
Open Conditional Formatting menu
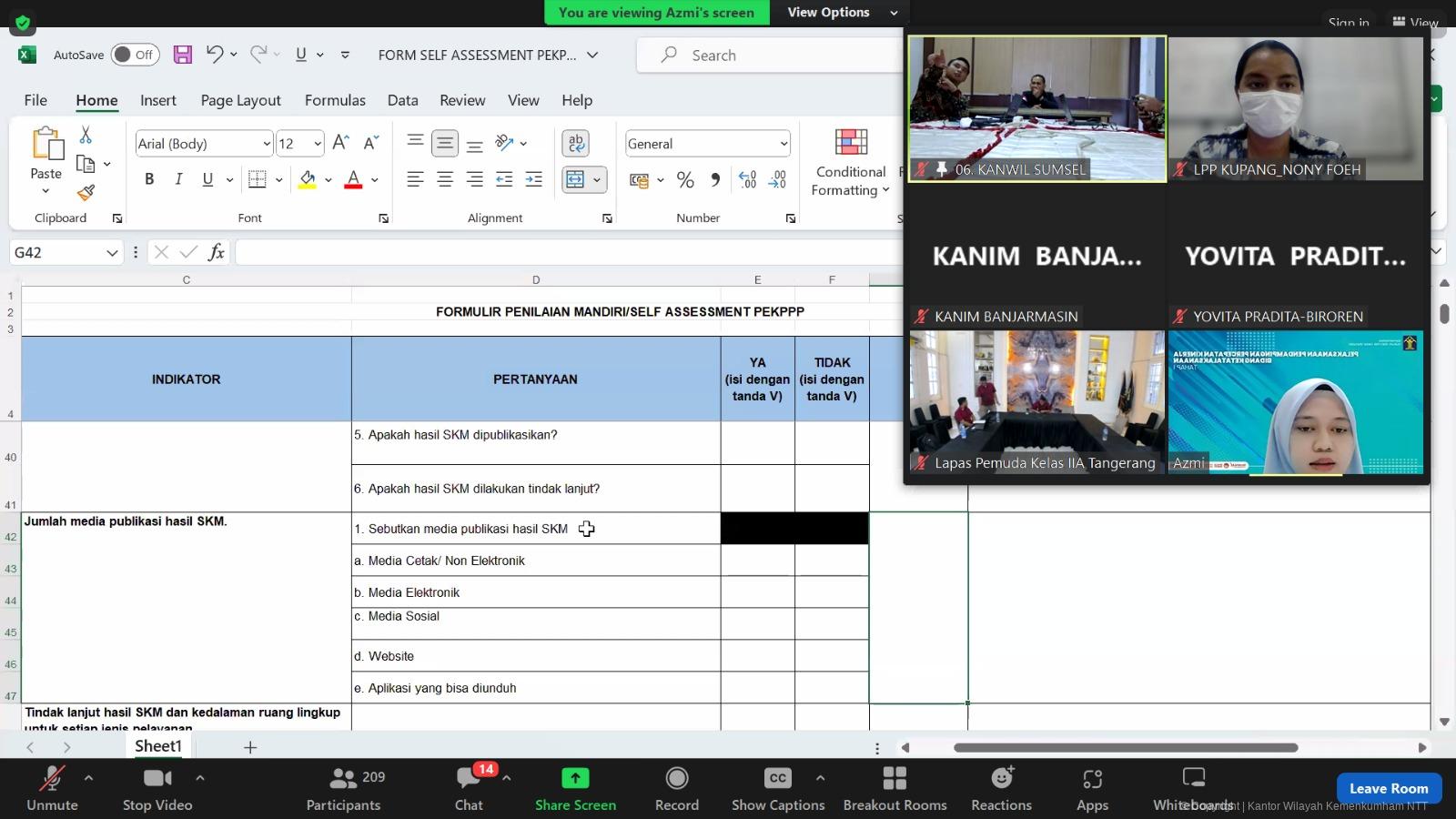coord(850,164)
